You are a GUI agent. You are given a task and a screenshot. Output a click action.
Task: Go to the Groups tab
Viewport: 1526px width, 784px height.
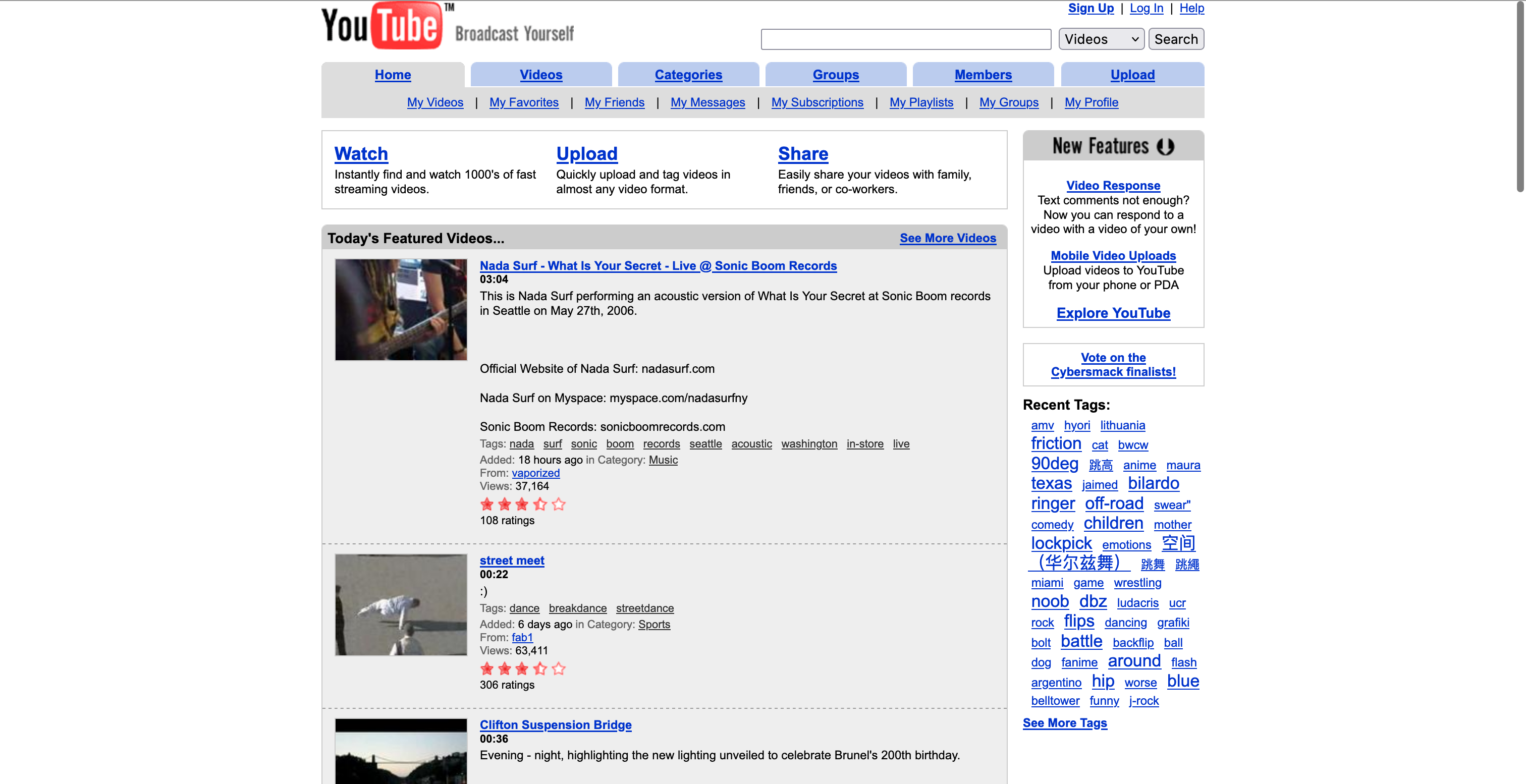pos(835,75)
